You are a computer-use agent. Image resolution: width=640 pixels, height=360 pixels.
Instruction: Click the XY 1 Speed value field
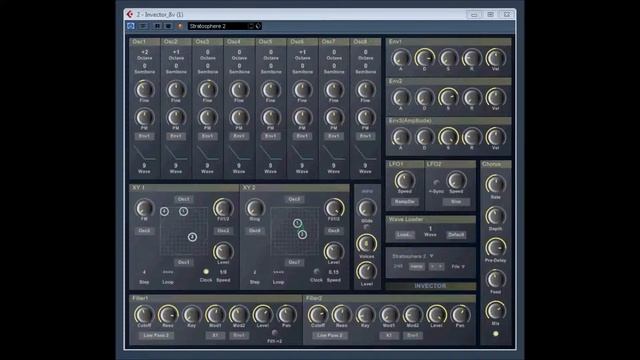pos(223,272)
